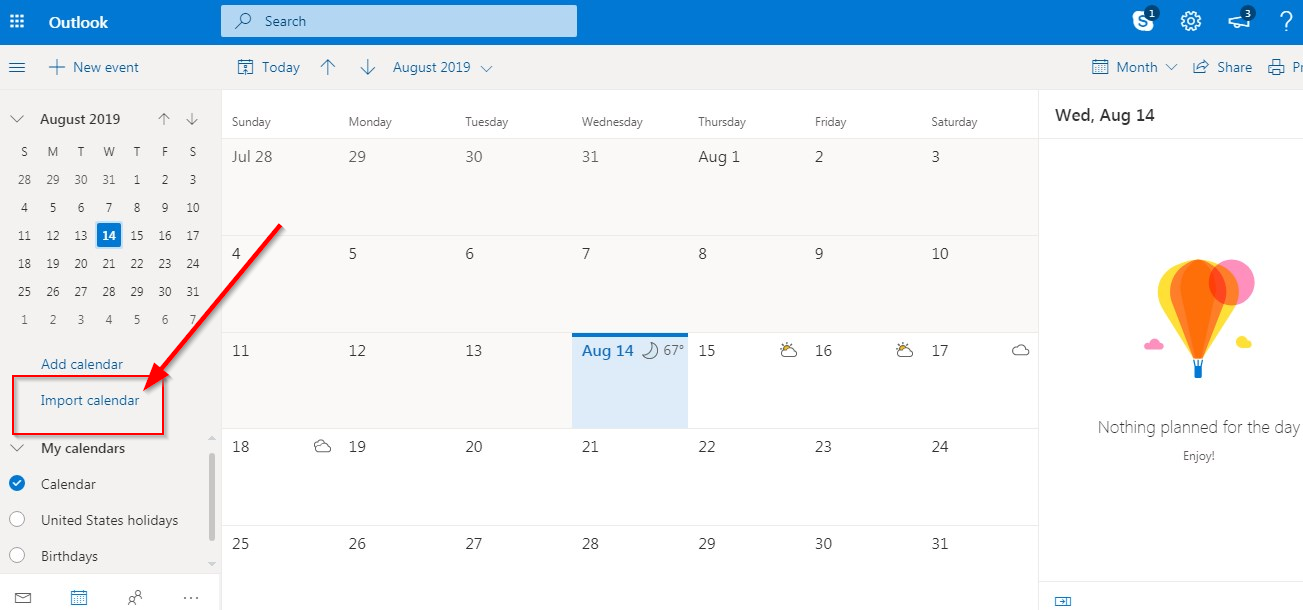Image resolution: width=1303 pixels, height=610 pixels.
Task: Collapse the mini calendar month chevron
Action: click(x=17, y=119)
